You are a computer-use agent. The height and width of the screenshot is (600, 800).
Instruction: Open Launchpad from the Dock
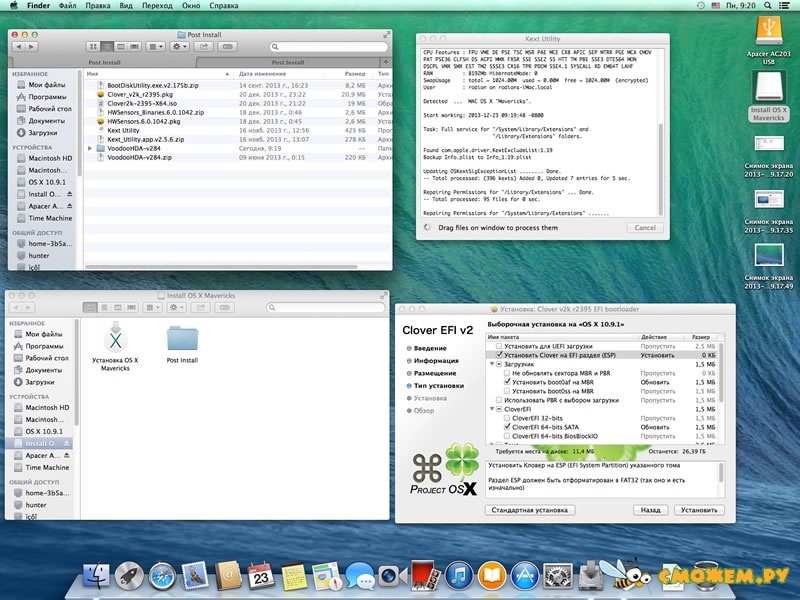click(x=129, y=577)
